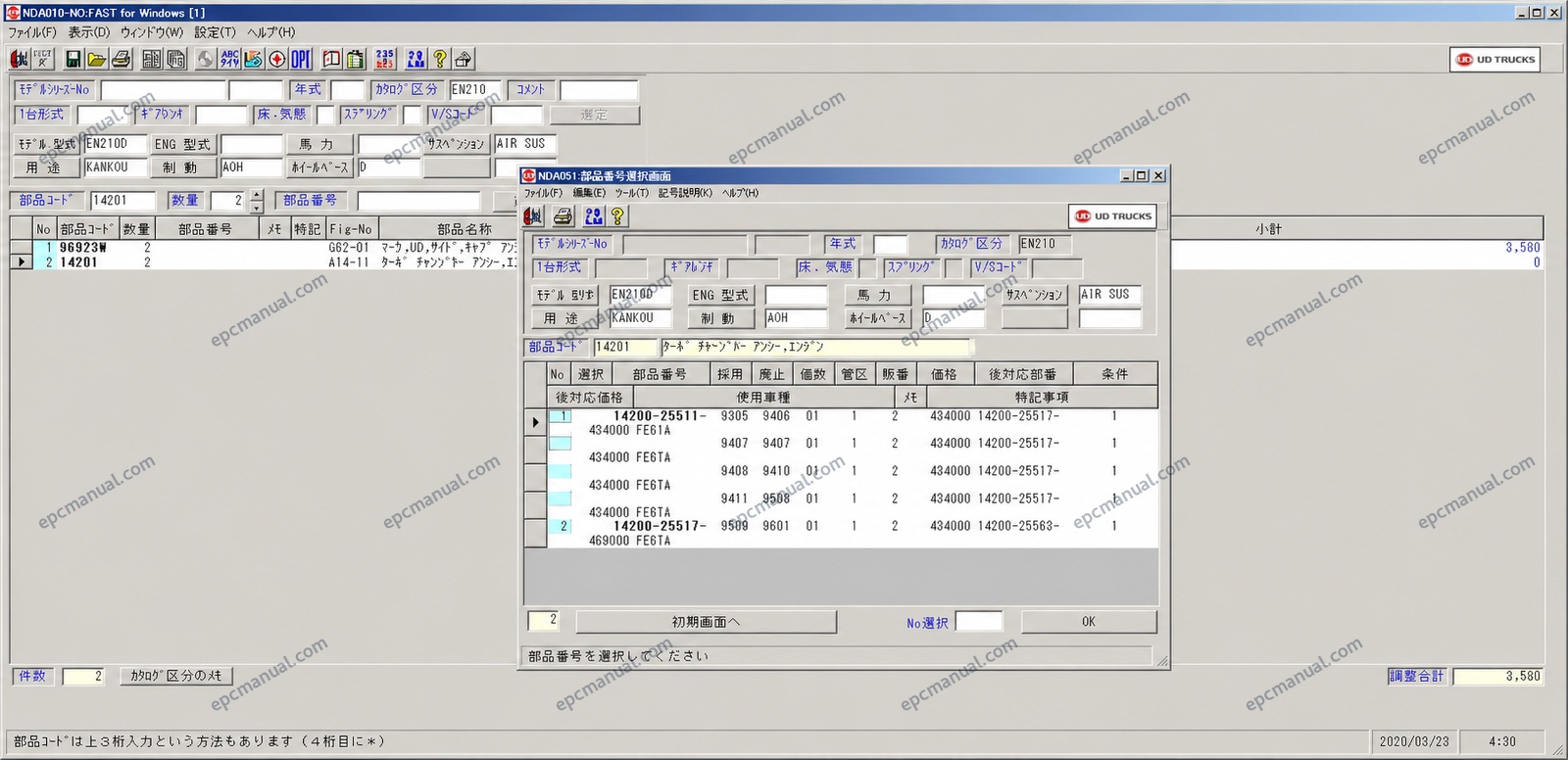Click the 235 numbers icon in main toolbar
1568x760 pixels.
click(385, 59)
